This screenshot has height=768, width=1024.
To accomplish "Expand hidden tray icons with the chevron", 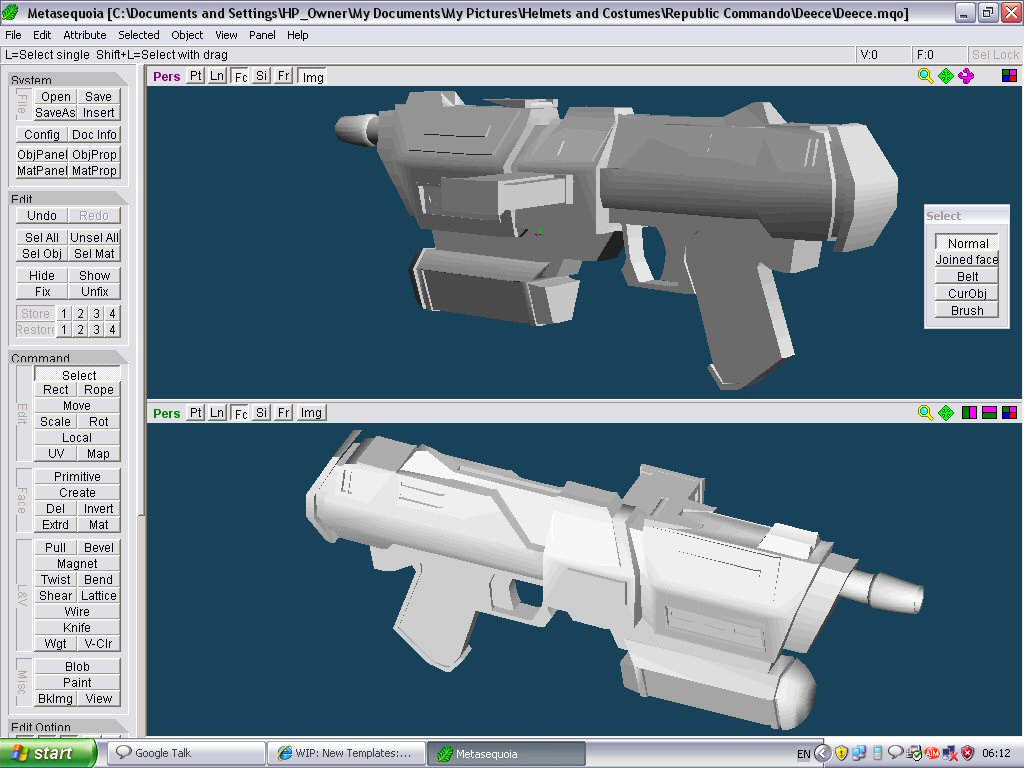I will coord(823,753).
